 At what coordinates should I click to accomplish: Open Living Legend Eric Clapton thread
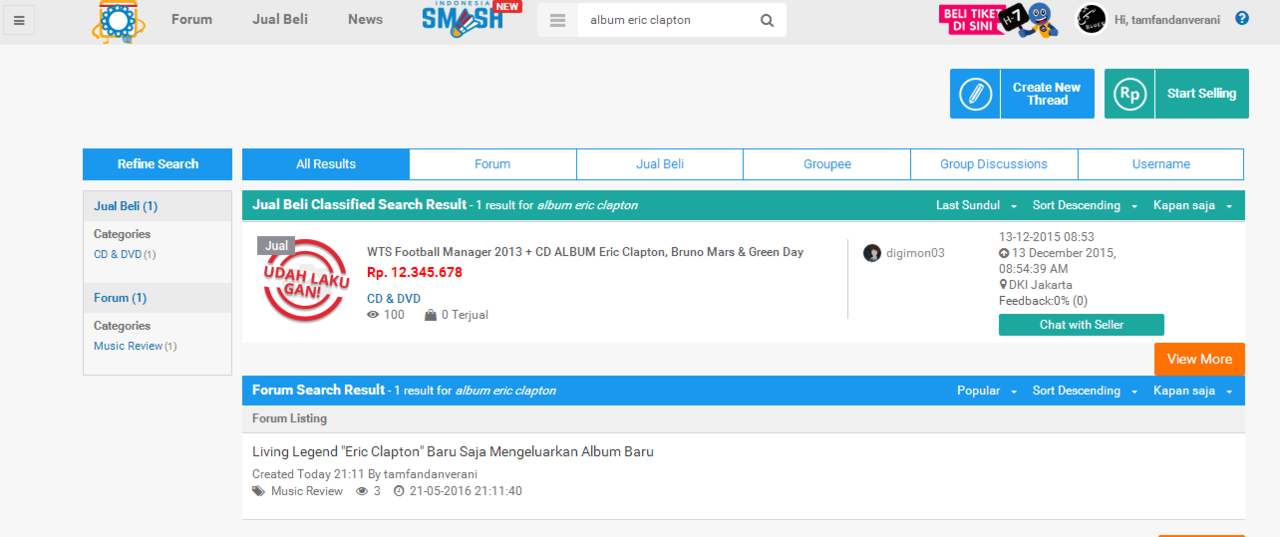click(453, 452)
